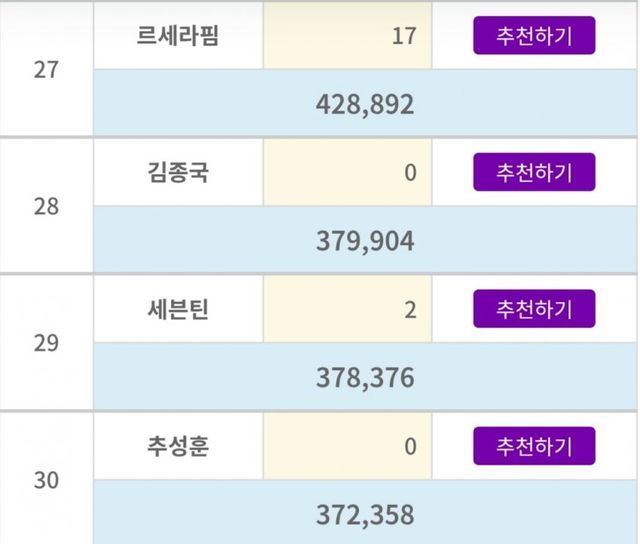Click 추천하기 button for 르세라핌

pos(534,36)
